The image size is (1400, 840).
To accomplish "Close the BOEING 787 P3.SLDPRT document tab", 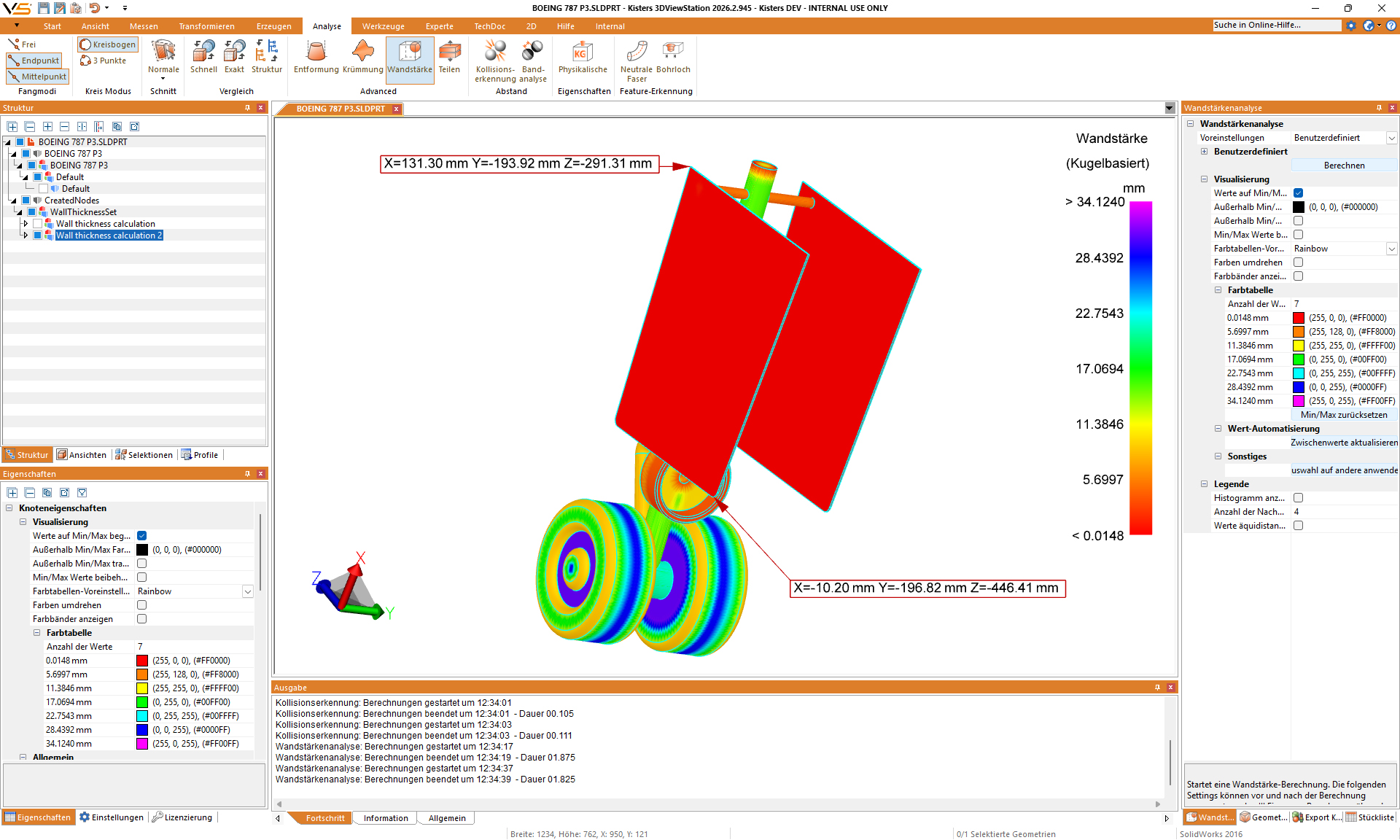I will 397,109.
